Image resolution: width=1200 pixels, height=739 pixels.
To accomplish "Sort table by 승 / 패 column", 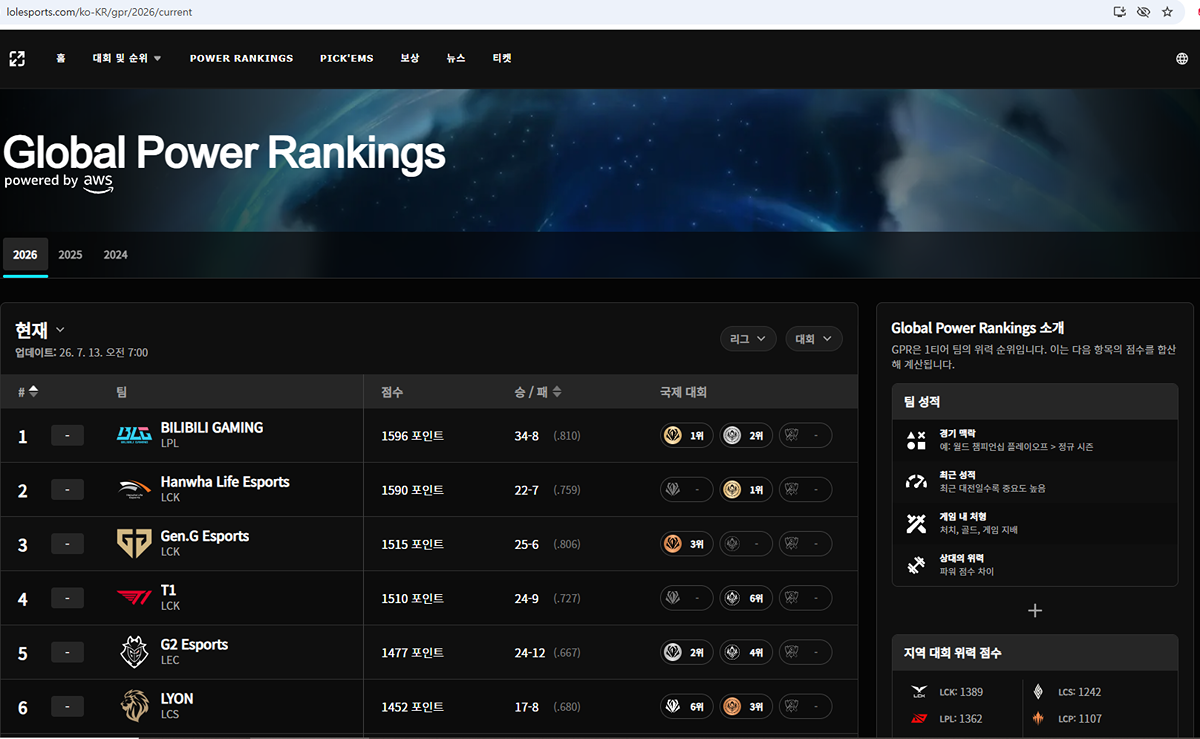I will (538, 392).
